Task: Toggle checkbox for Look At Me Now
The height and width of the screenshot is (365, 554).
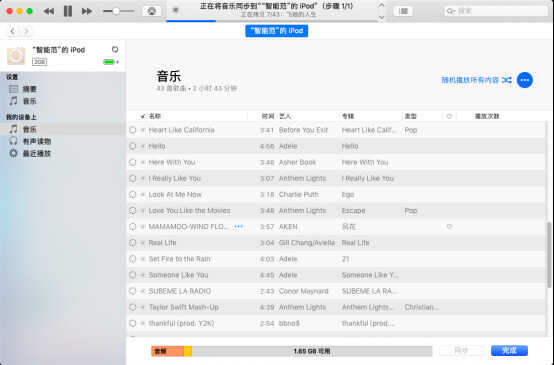Action: [143, 195]
